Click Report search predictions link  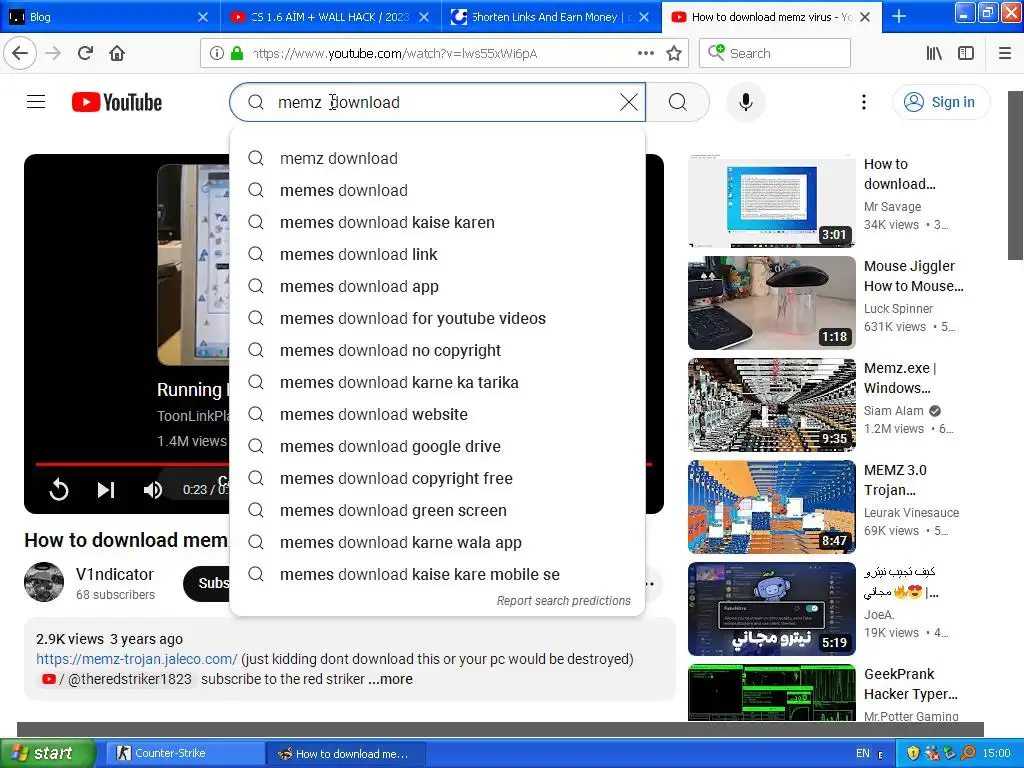pyautogui.click(x=564, y=600)
